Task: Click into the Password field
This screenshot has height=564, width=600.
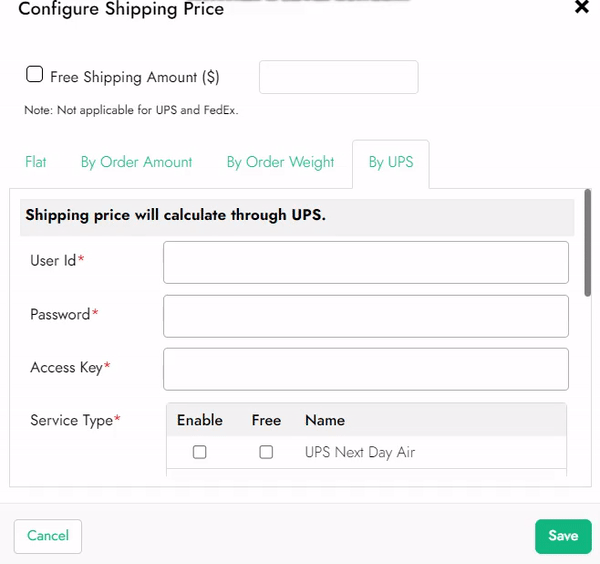Action: [365, 316]
